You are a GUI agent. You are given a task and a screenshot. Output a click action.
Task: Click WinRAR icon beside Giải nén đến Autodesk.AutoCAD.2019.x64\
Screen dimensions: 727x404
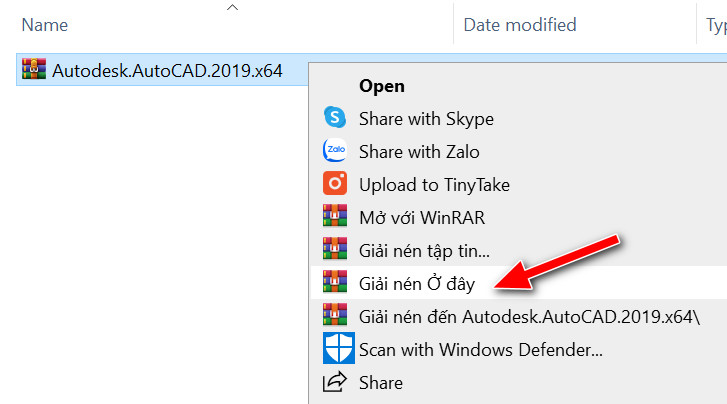(335, 315)
